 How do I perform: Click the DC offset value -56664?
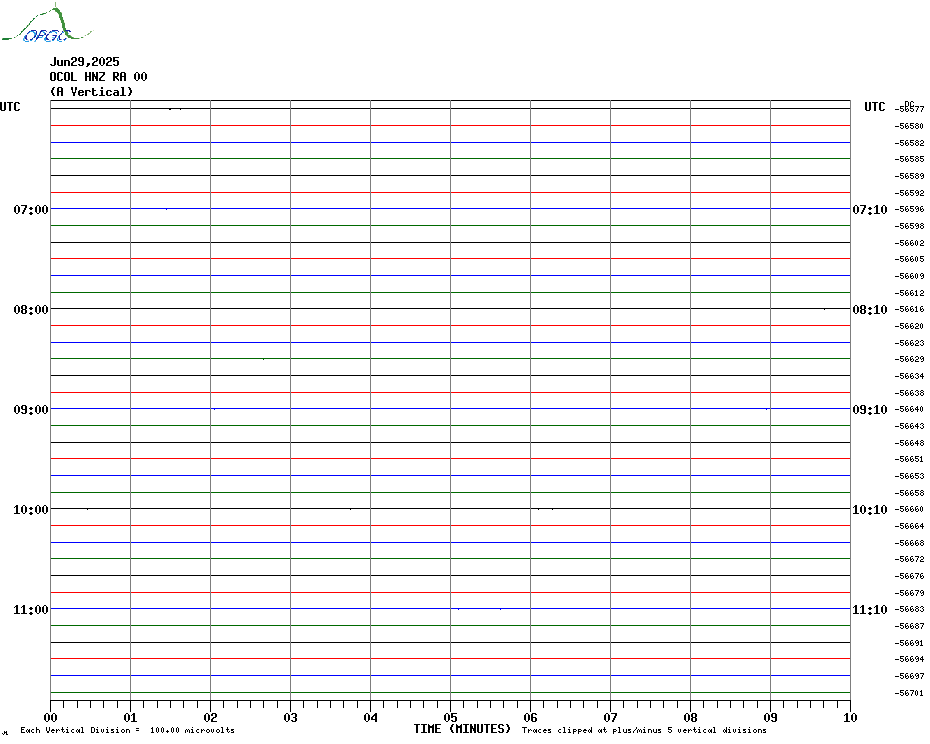[x=909, y=526]
